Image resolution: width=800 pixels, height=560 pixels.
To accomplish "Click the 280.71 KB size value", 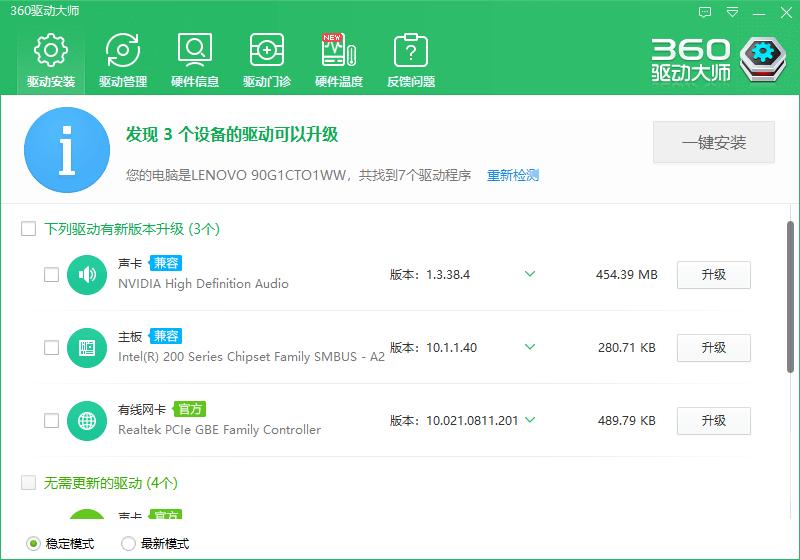I will 627,348.
